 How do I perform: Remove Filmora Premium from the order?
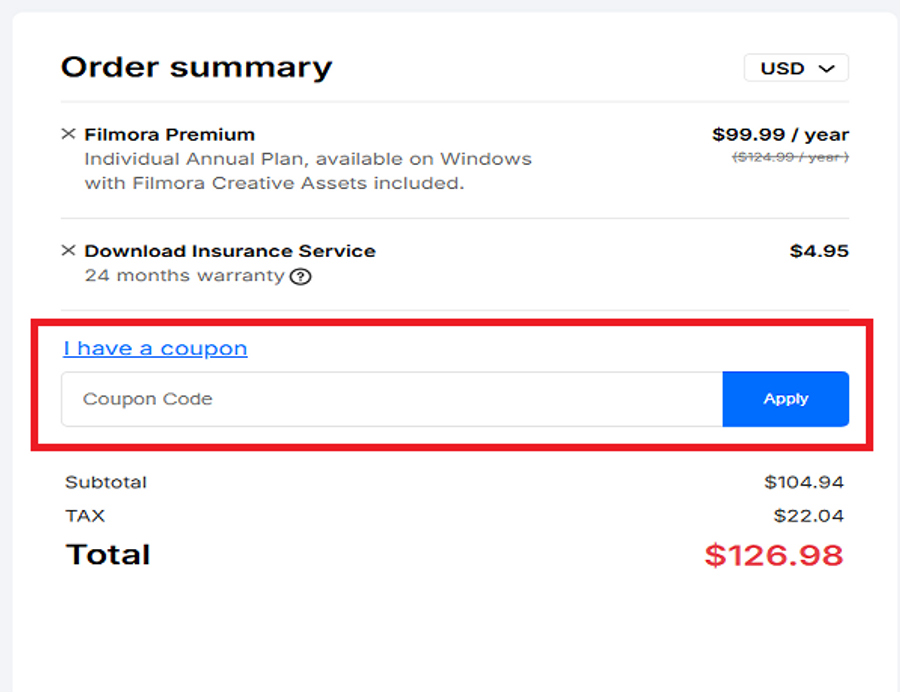pyautogui.click(x=68, y=134)
